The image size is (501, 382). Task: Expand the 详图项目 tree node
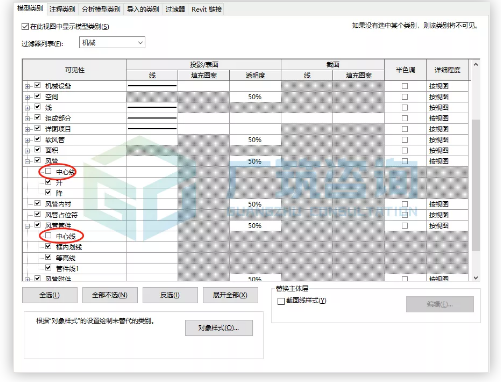[27, 129]
